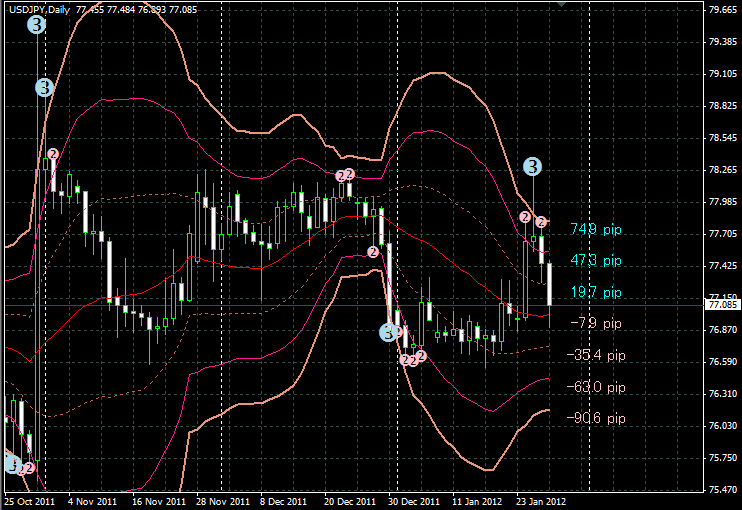Select pink 2 marker cluster below December low
742x510 pixels.
point(413,359)
